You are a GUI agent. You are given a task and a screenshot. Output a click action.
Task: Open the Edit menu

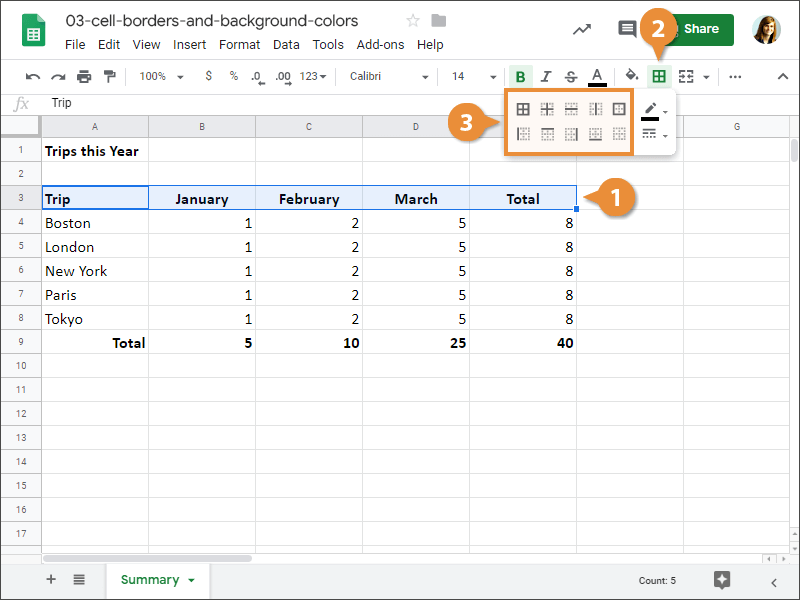pos(109,45)
